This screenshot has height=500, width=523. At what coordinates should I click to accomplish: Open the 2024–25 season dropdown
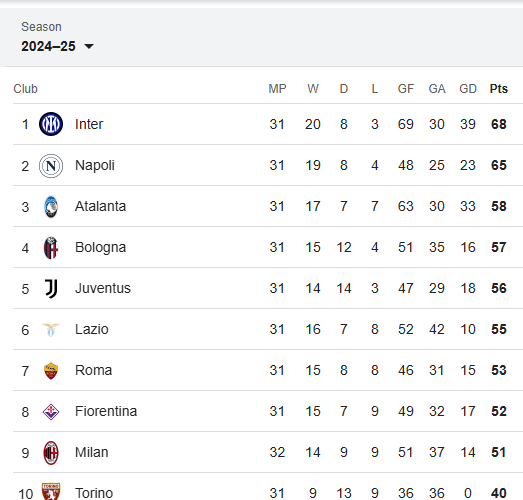point(57,46)
